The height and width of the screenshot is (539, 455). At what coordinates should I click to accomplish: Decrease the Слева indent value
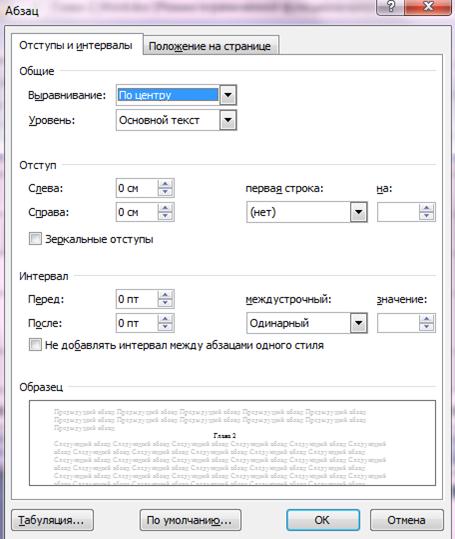point(165,192)
